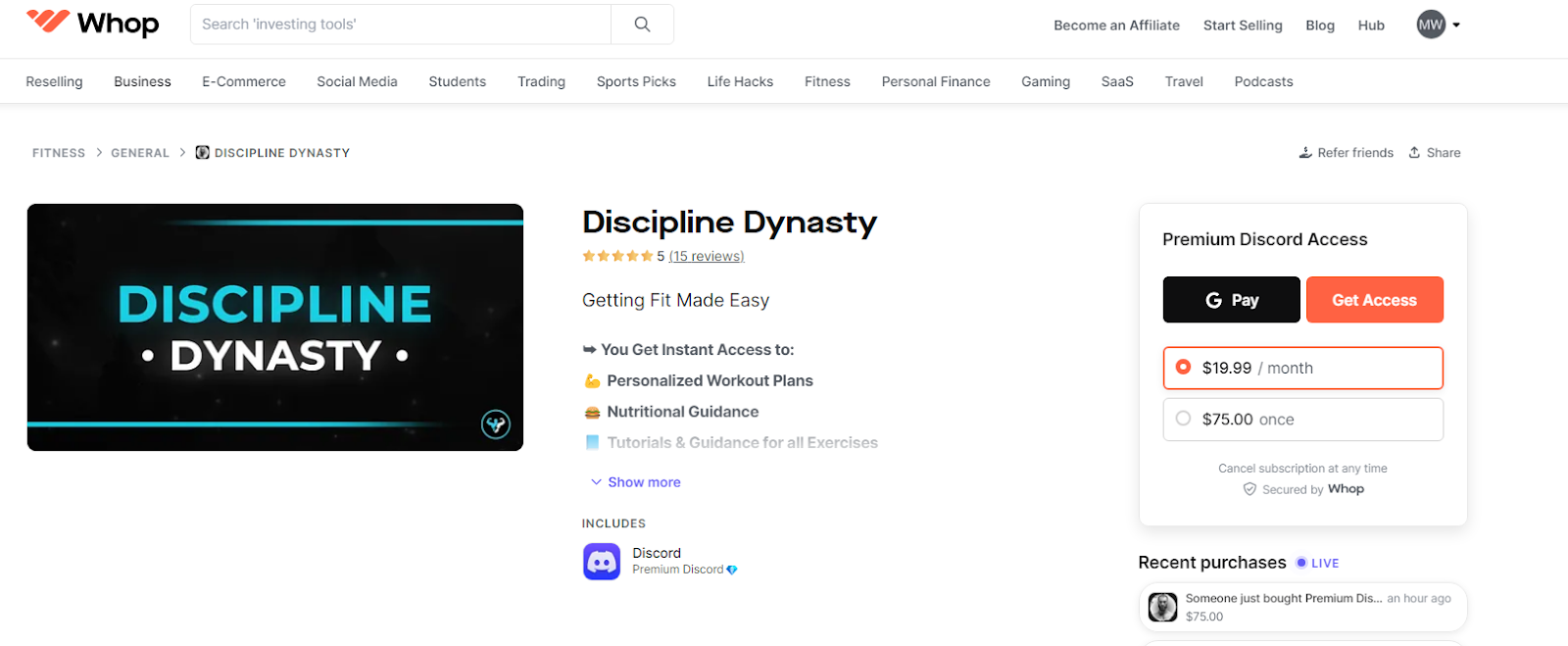Click the recent purchaser avatar

1163,607
